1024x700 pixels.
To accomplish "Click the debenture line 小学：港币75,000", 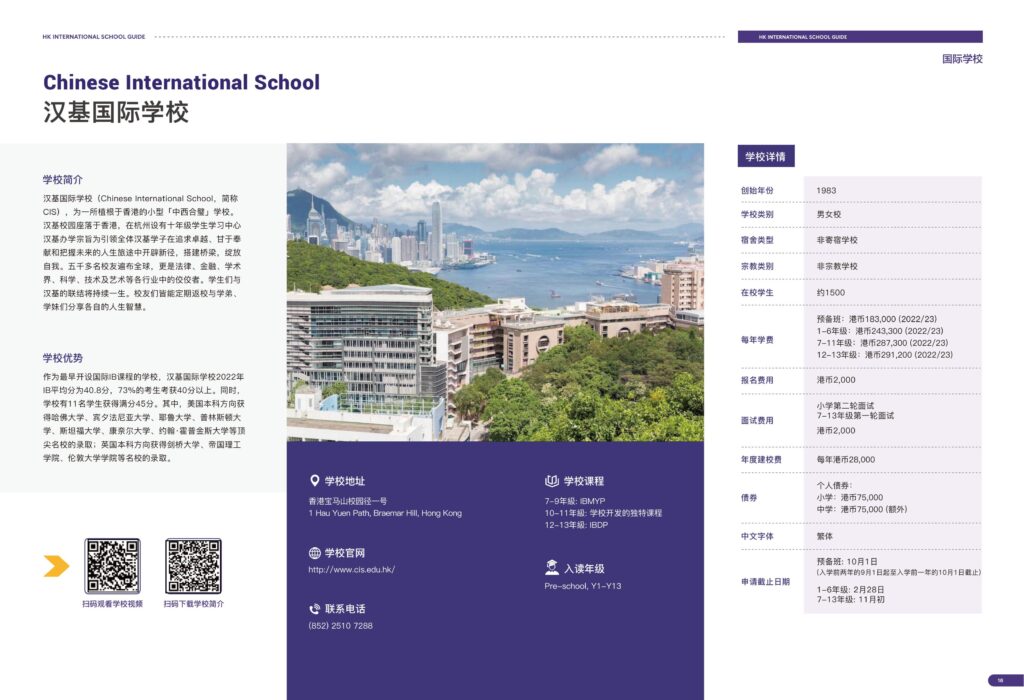I will (850, 498).
